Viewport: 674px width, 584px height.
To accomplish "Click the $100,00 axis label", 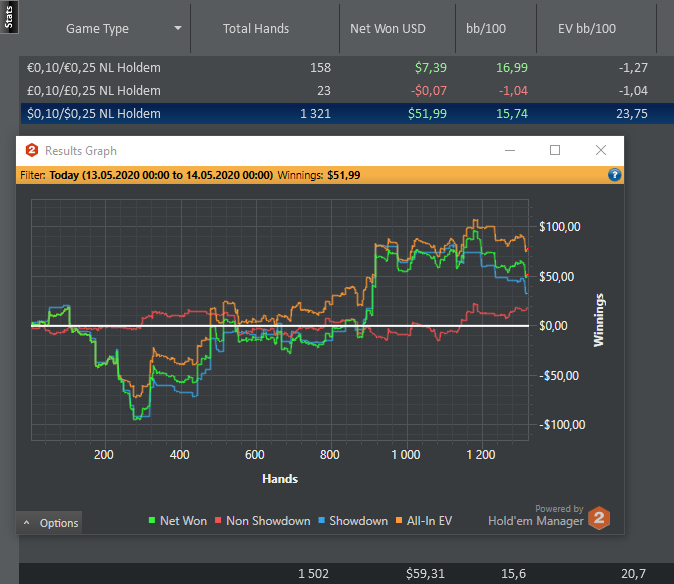I will (560, 226).
